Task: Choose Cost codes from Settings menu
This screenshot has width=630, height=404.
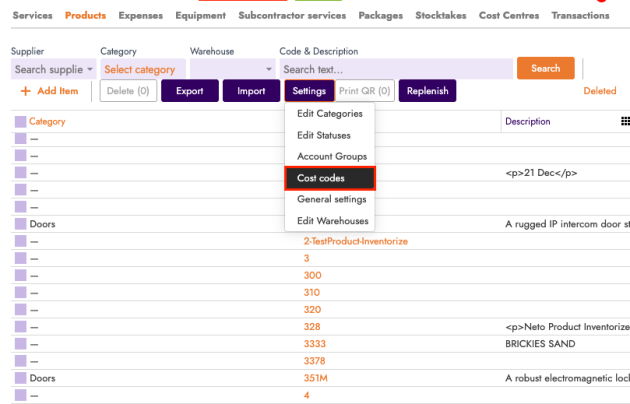Action: point(322,178)
